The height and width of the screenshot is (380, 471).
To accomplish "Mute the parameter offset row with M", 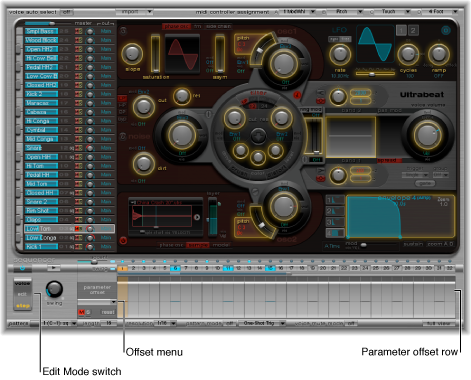I will click(x=81, y=312).
